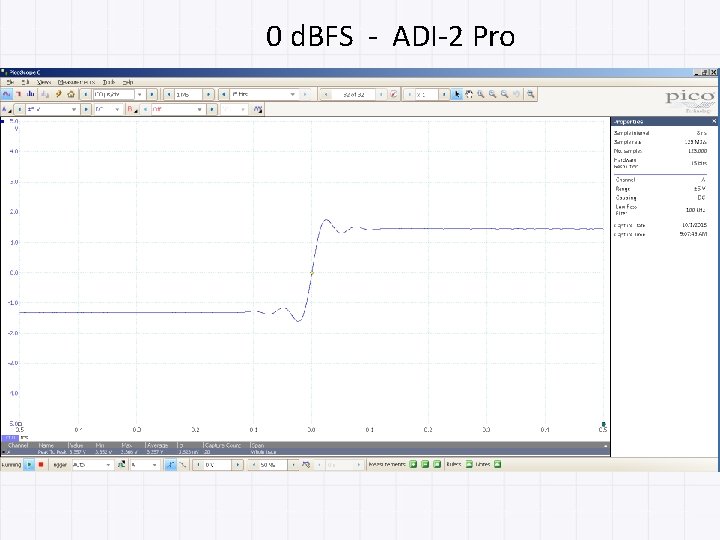Image resolution: width=720 pixels, height=540 pixels.
Task: Open the Measurements menu
Action: (x=76, y=82)
